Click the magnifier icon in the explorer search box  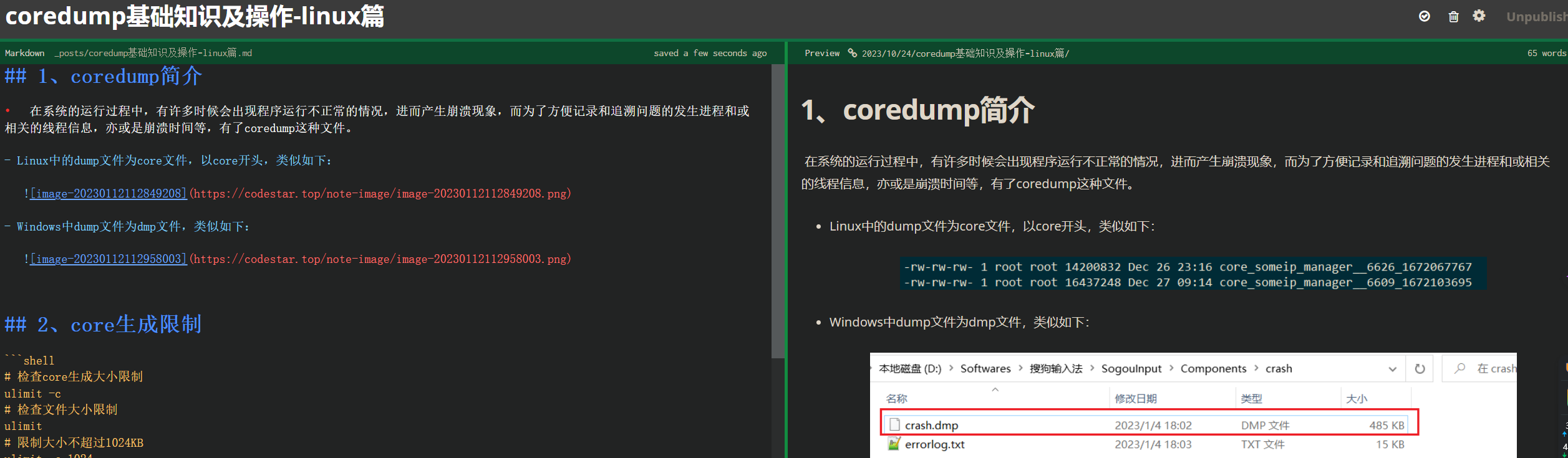pyautogui.click(x=1460, y=369)
